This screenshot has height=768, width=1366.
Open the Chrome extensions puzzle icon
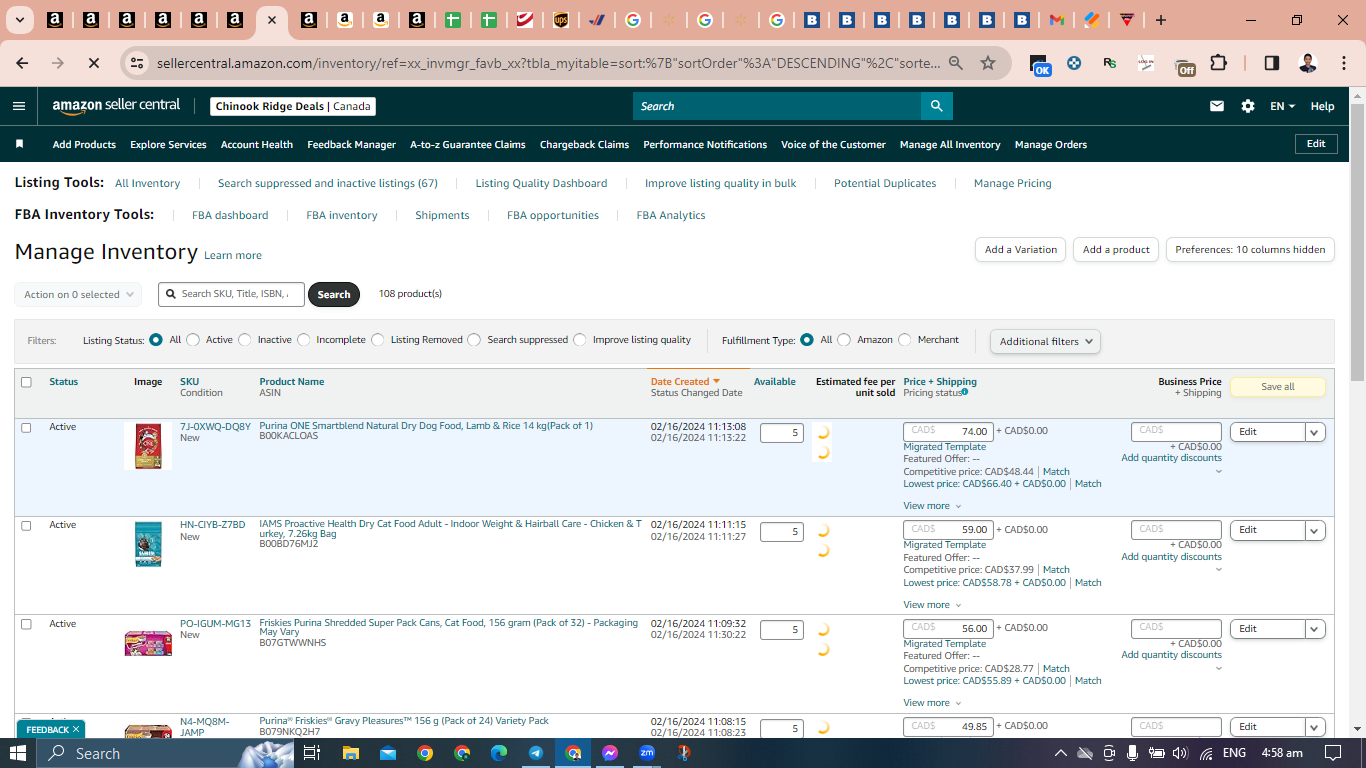point(1218,63)
